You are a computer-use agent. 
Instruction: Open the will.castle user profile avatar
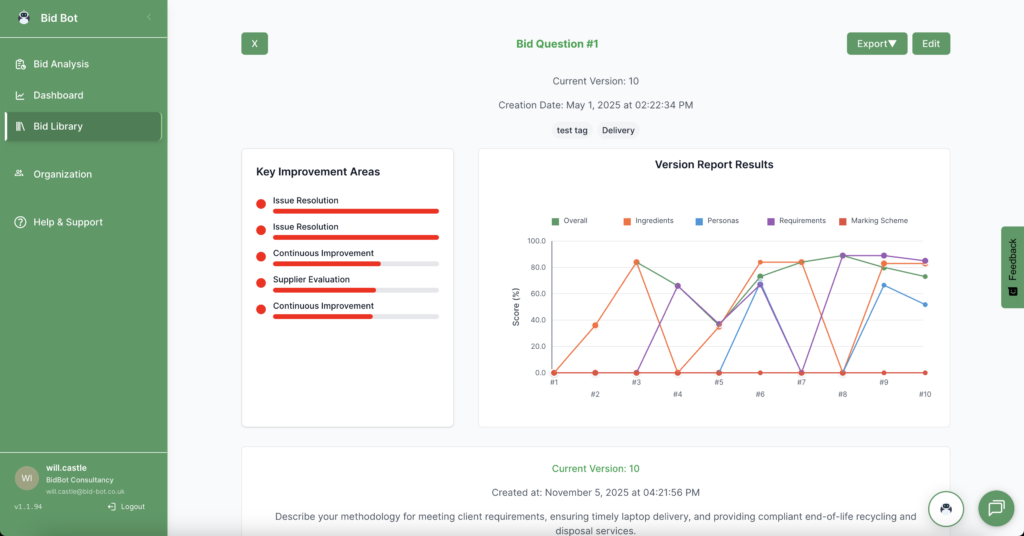[26, 479]
